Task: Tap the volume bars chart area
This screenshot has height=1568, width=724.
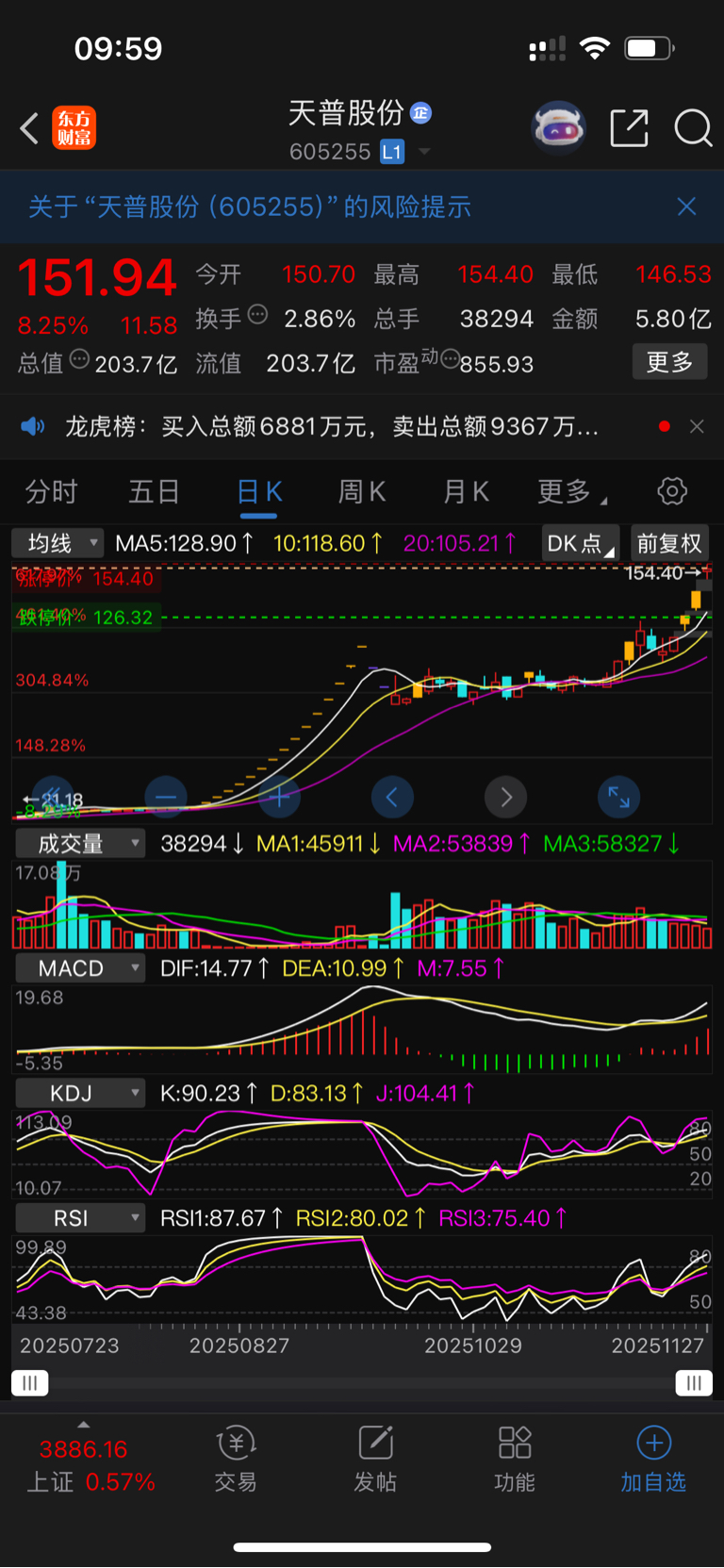Action: point(362,905)
